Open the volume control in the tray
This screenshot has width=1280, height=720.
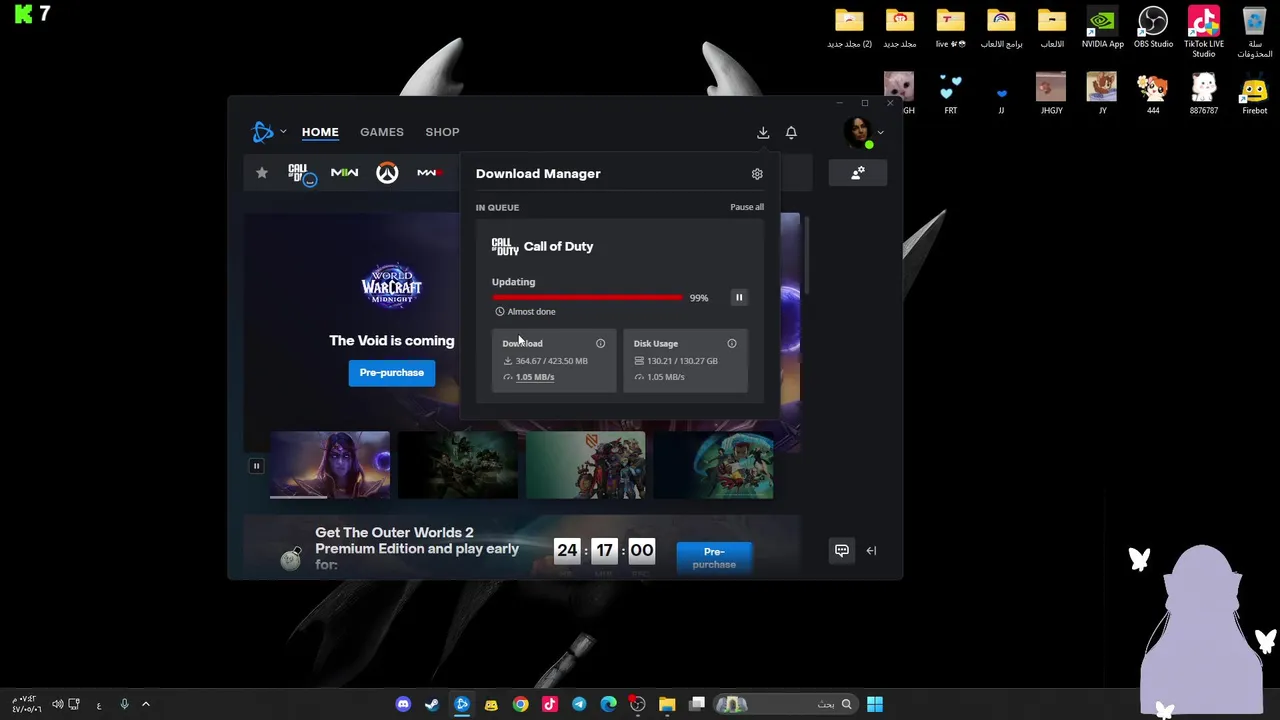(57, 704)
